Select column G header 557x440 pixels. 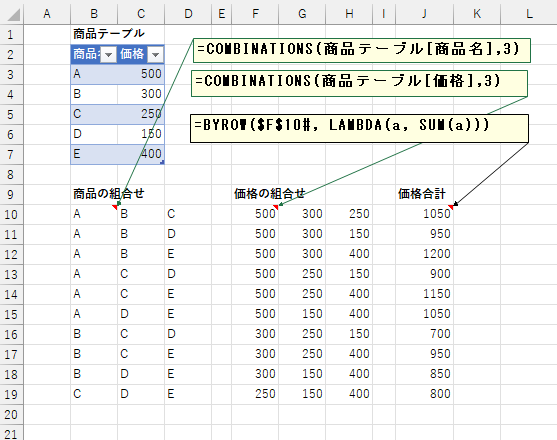302,13
